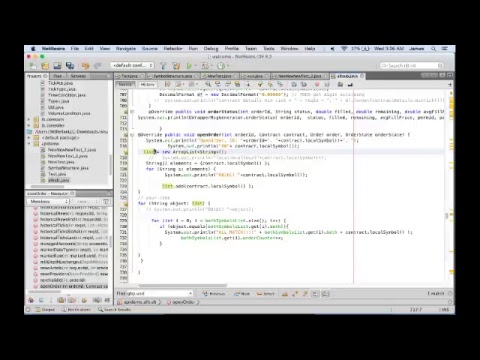Collapse the openOrder method fold marker
The height and width of the screenshot is (360, 480).
(x=132, y=135)
